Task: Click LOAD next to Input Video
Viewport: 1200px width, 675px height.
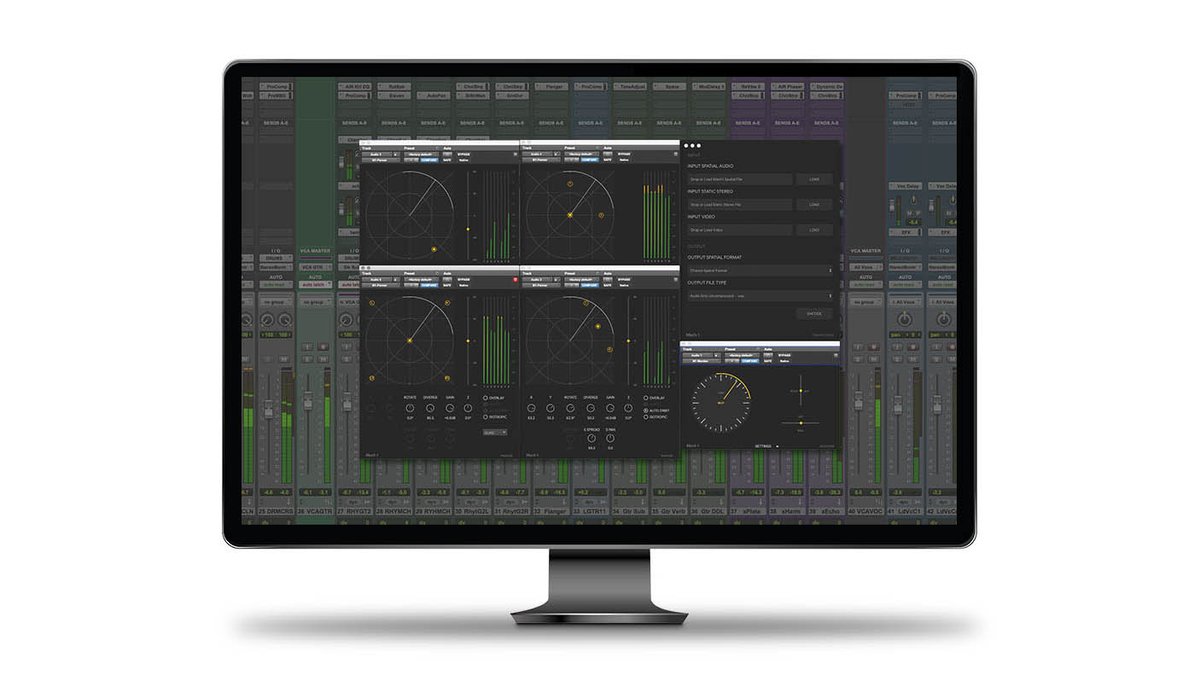Action: pos(814,230)
